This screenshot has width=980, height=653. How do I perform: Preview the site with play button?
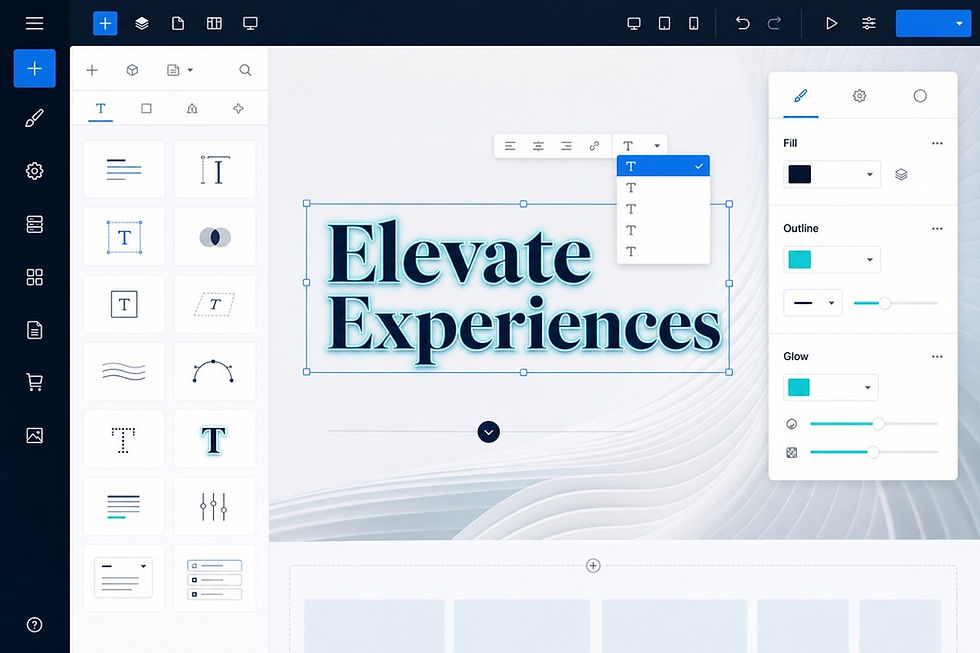pos(831,24)
